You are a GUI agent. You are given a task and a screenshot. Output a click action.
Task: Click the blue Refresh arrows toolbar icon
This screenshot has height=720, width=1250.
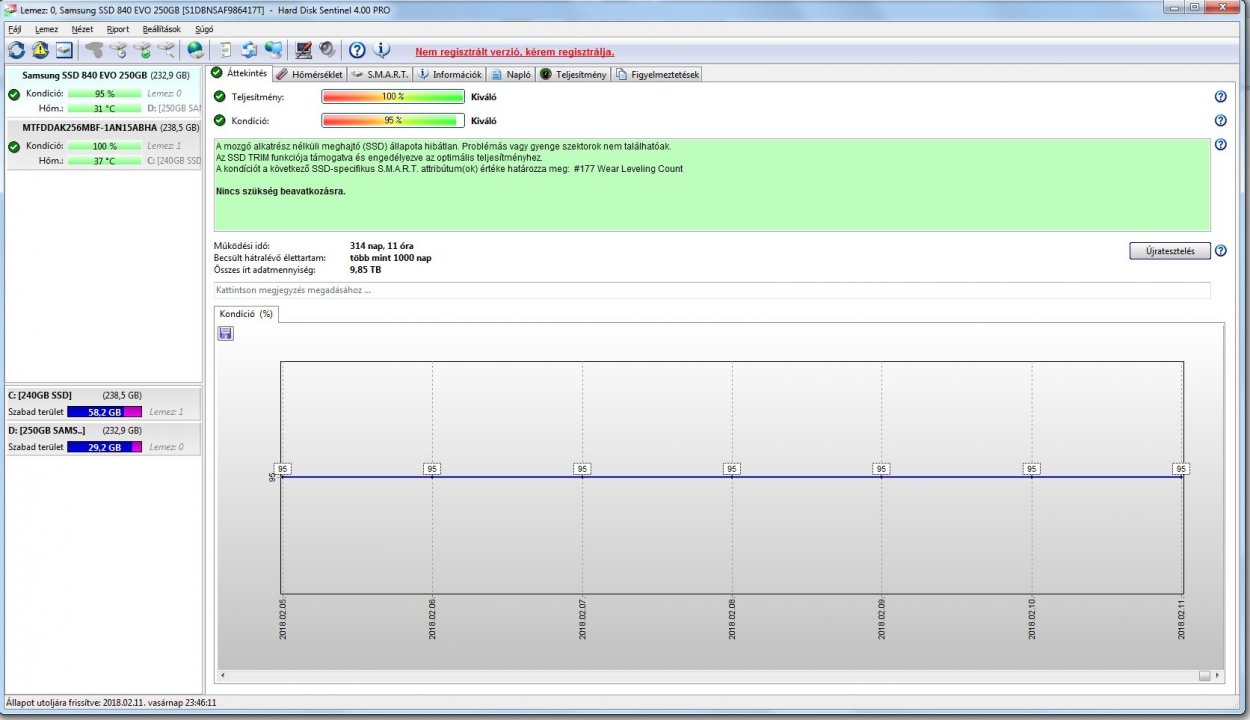pos(16,50)
